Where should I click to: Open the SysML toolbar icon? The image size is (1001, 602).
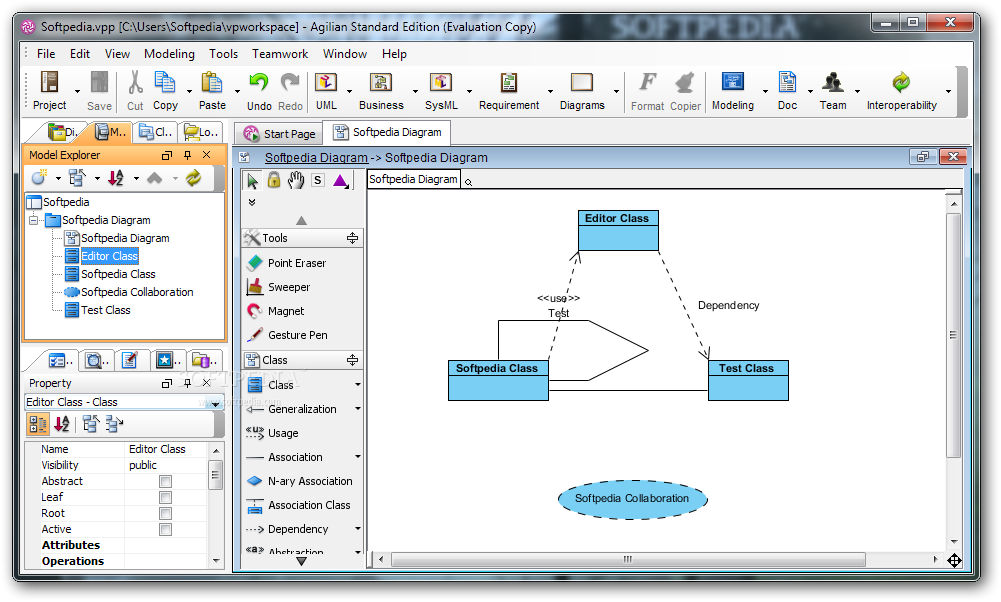point(441,82)
